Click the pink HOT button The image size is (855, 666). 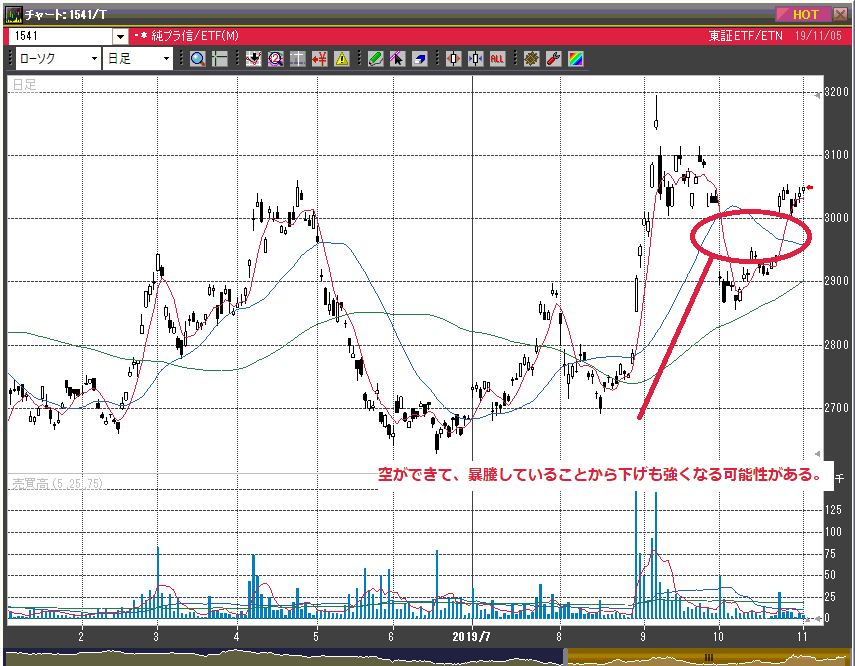coord(803,14)
